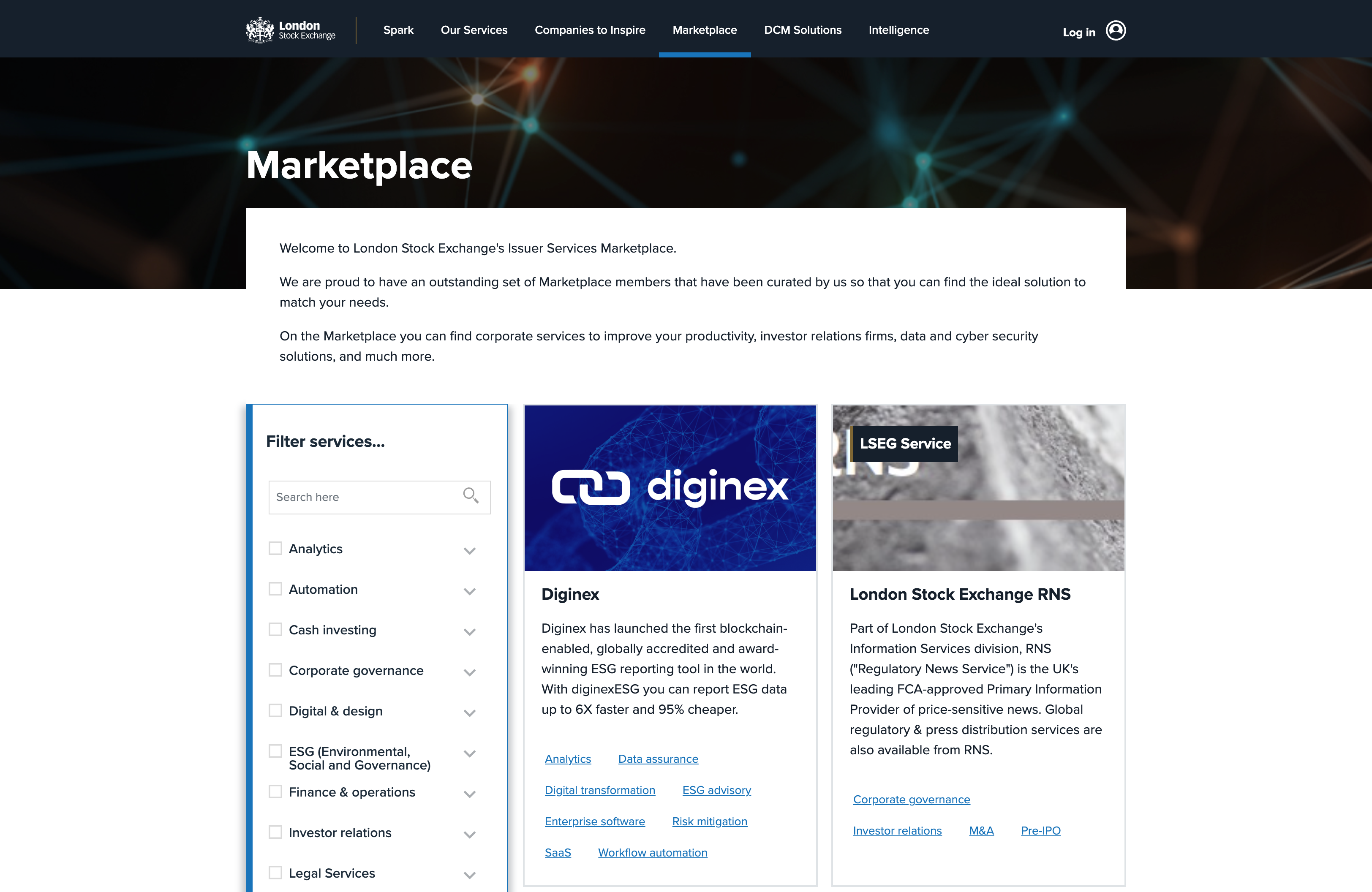This screenshot has width=1372, height=892.
Task: Click London Stock Exchange RNS title
Action: tap(960, 594)
